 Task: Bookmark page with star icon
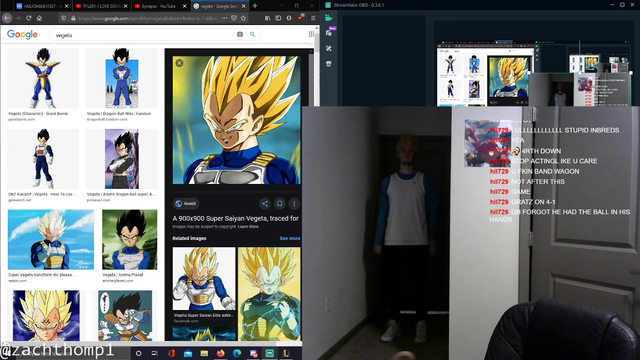[x=244, y=18]
